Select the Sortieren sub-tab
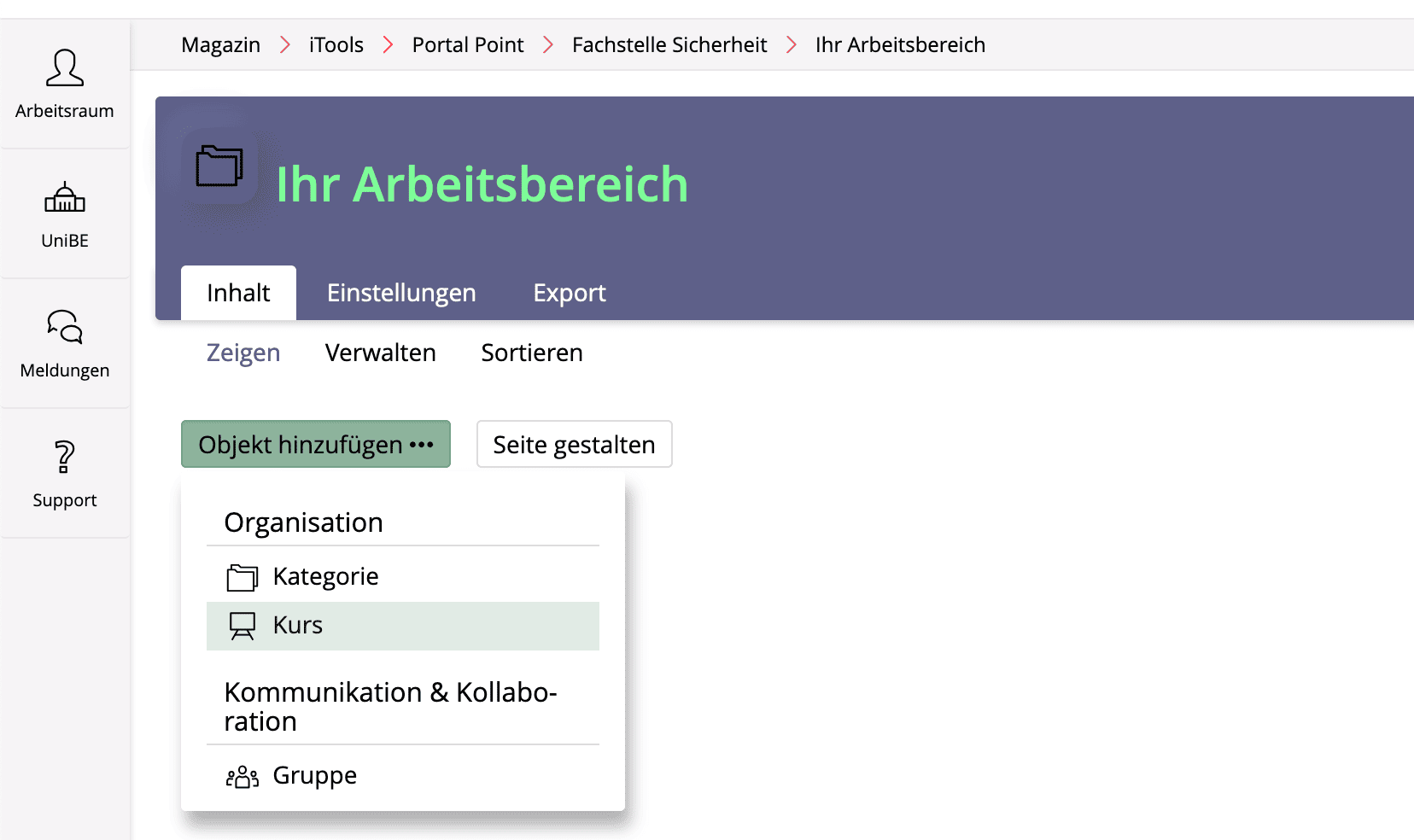The width and height of the screenshot is (1414, 840). click(x=532, y=353)
